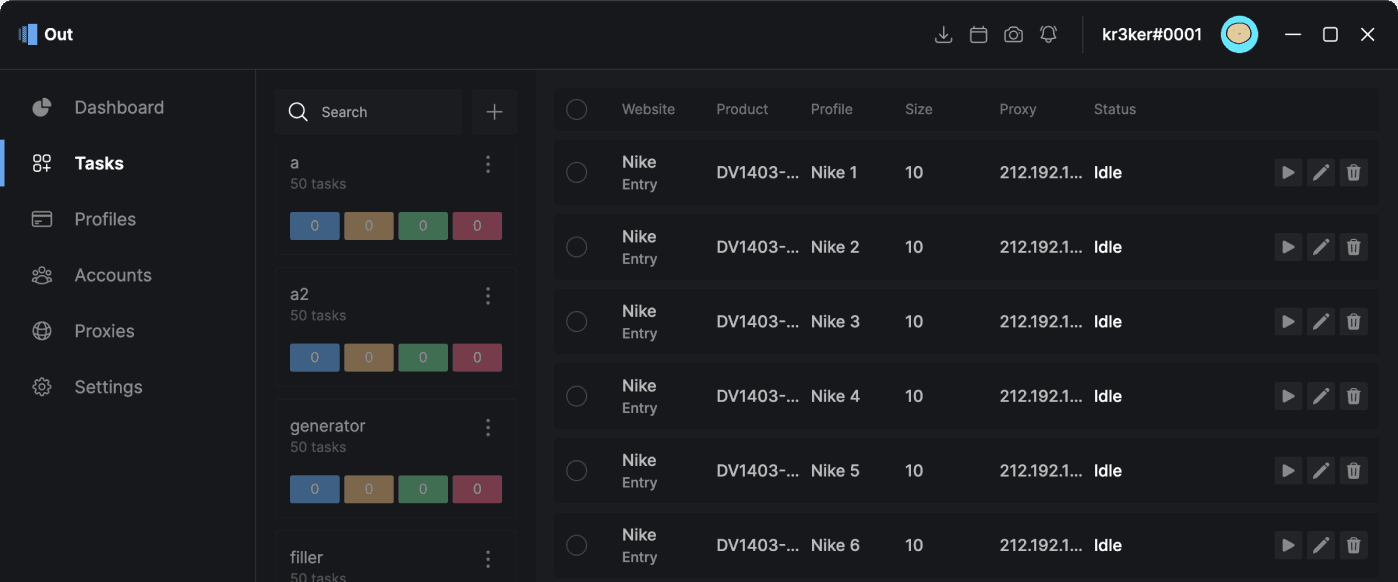Add a new task group with plus button
Screen dimensions: 1398x582
tap(494, 112)
